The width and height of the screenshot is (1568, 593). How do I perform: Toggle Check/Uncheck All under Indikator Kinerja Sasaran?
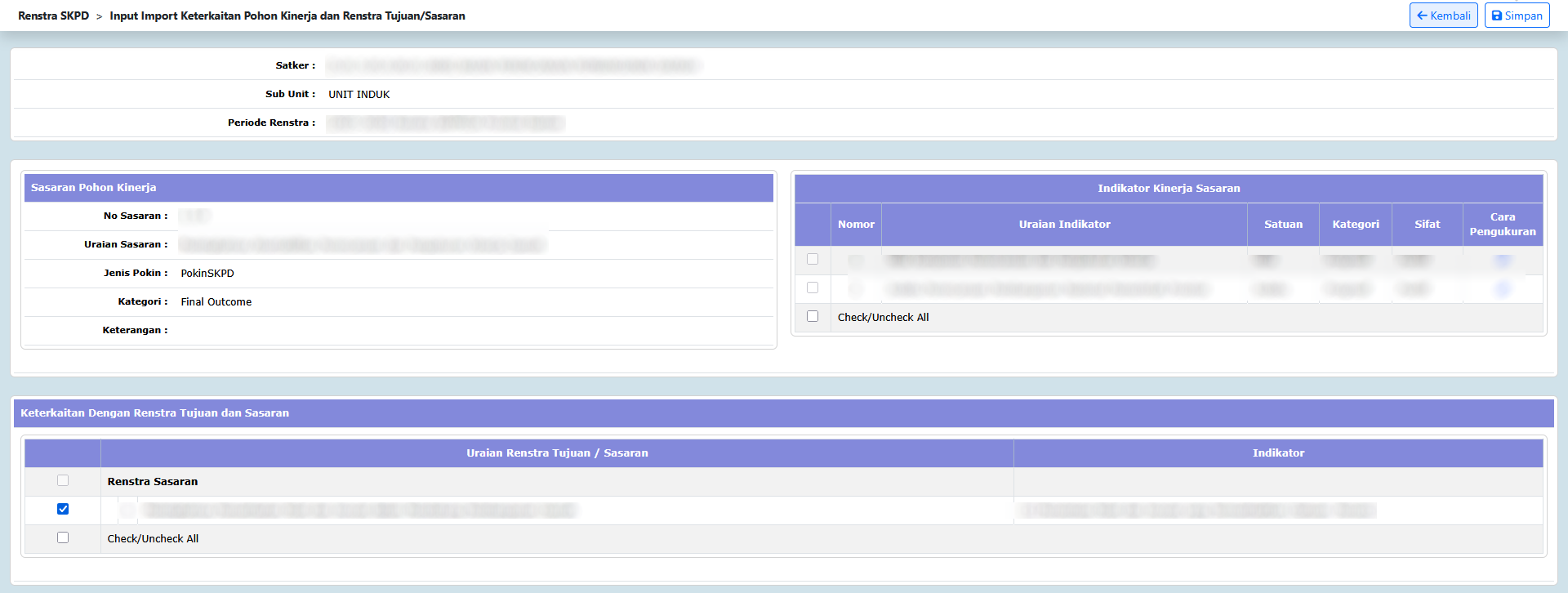tap(813, 316)
